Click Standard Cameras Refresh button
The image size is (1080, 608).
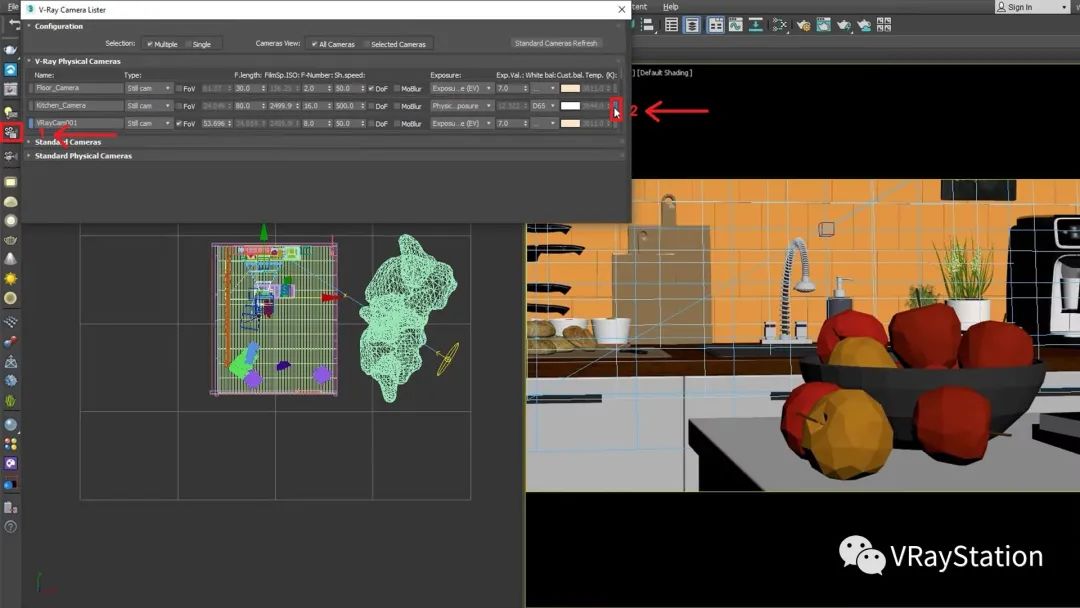556,44
